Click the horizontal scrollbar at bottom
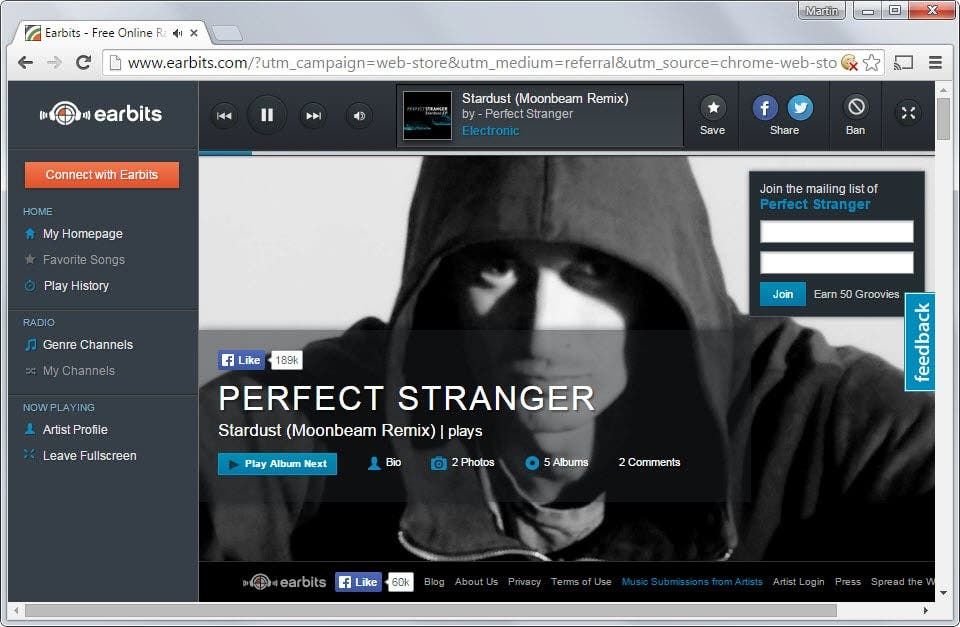Viewport: 960px width, 627px height. pyautogui.click(x=430, y=610)
